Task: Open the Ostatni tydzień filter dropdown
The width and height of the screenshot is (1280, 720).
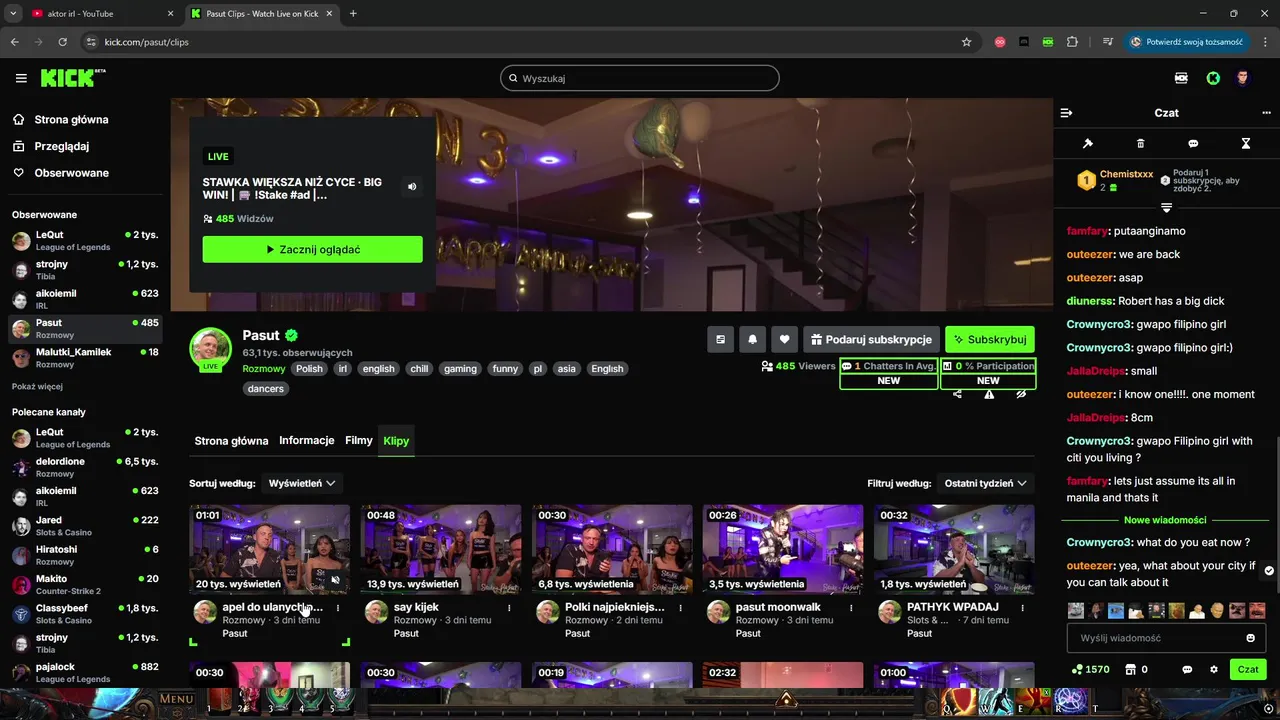Action: (985, 483)
